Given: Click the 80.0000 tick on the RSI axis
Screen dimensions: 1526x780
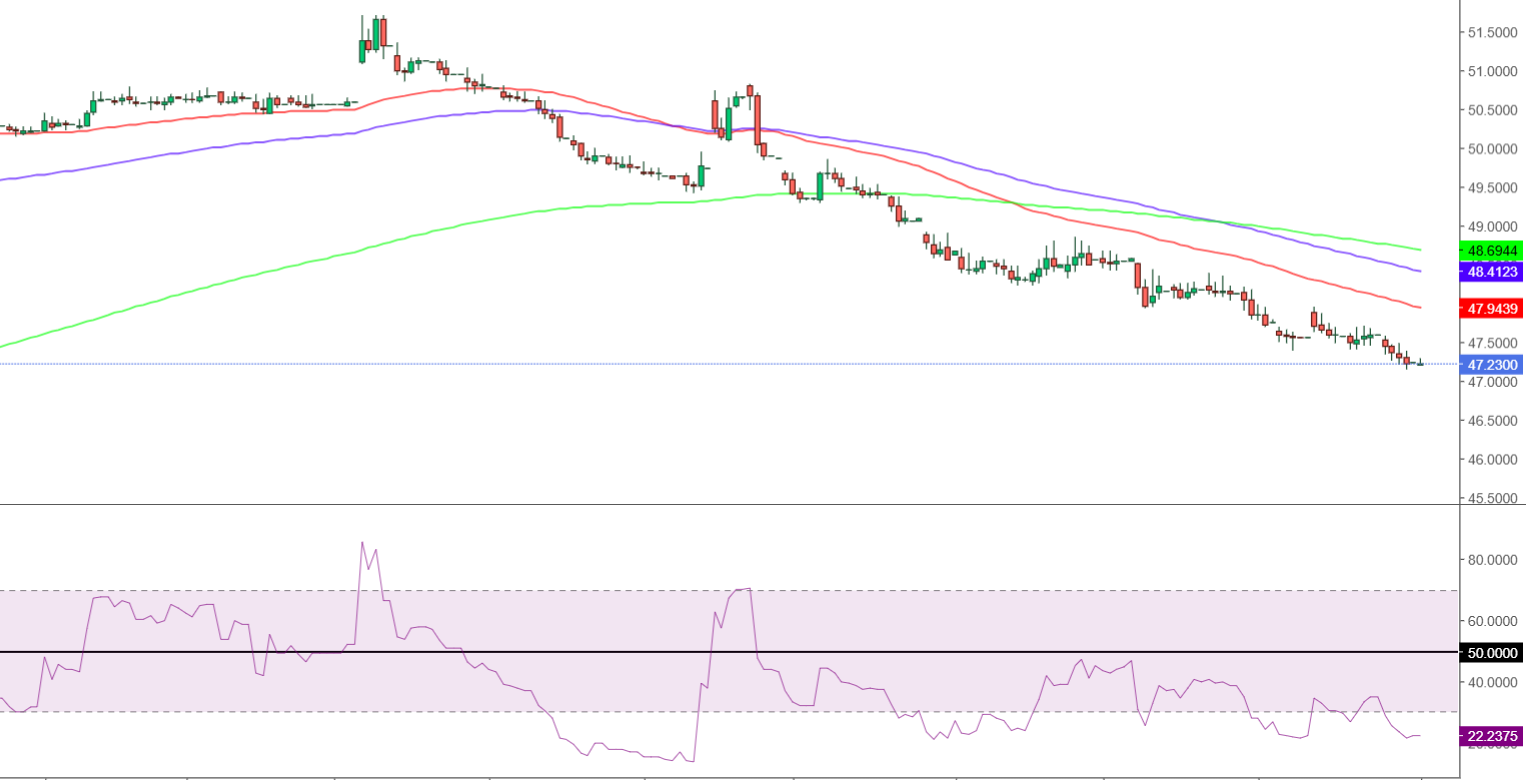Looking at the screenshot, I should coord(1491,560).
